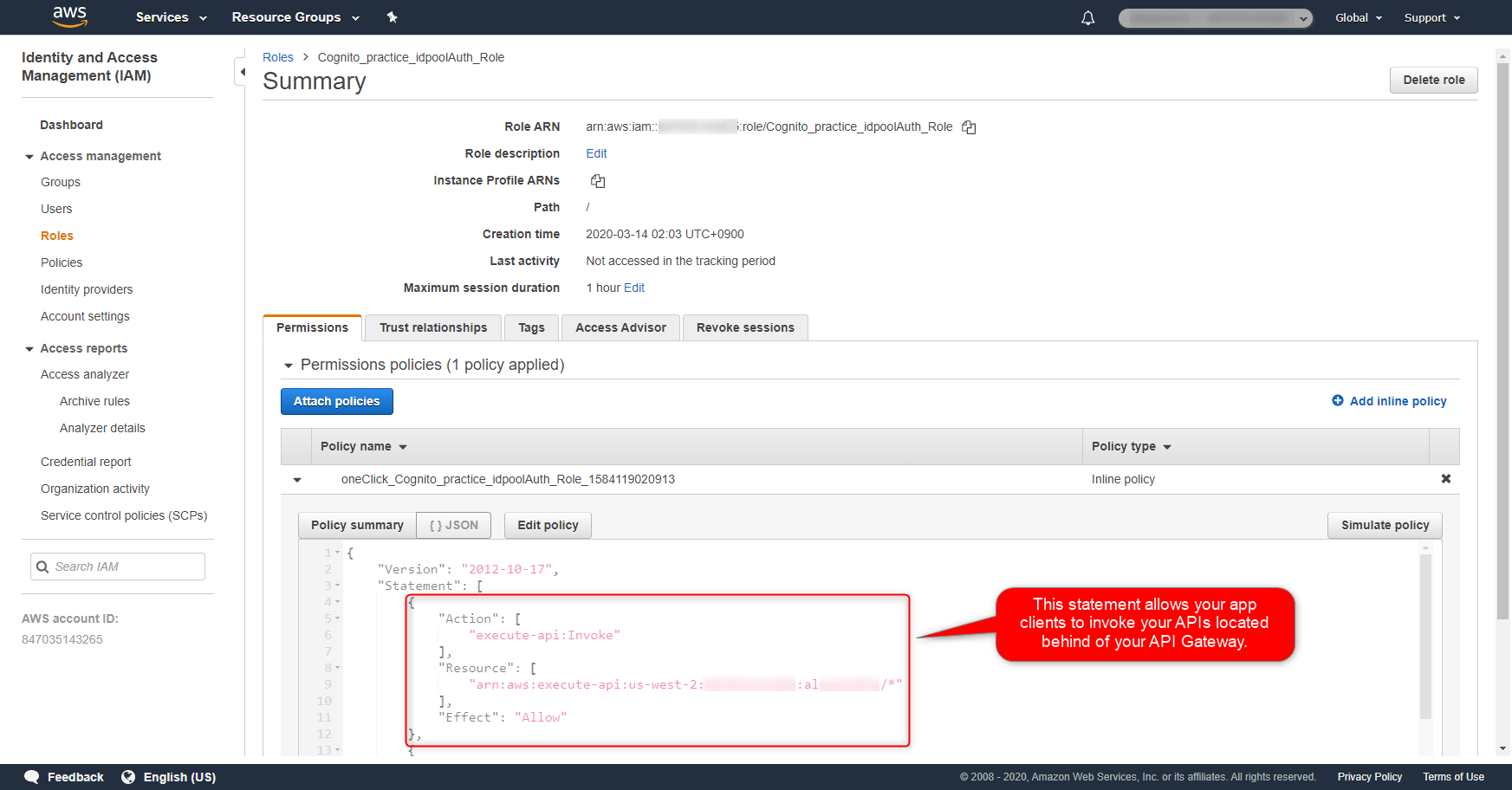Fold JSON code at line 1
This screenshot has width=1512, height=790.
[338, 553]
